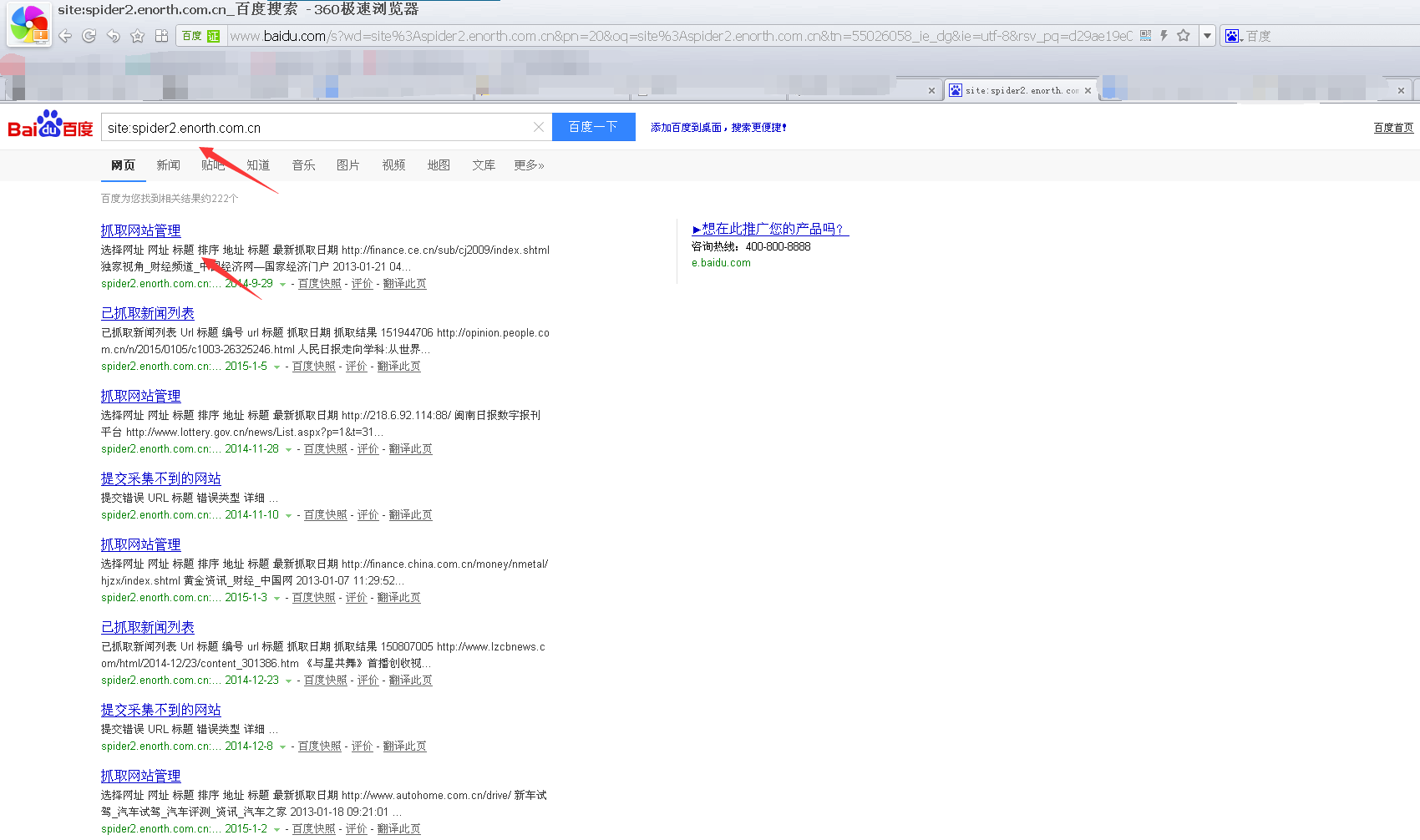This screenshot has height=840, width=1420.
Task: Click 翻译此页 for the 2014-12-8 result
Action: (x=404, y=746)
